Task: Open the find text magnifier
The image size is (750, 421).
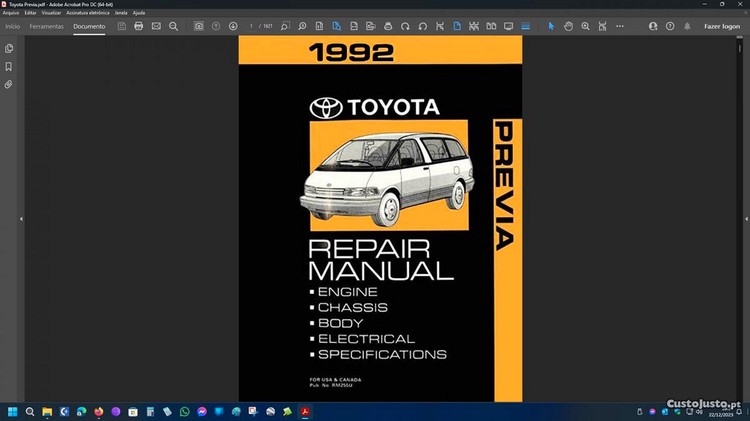Action: 174,26
